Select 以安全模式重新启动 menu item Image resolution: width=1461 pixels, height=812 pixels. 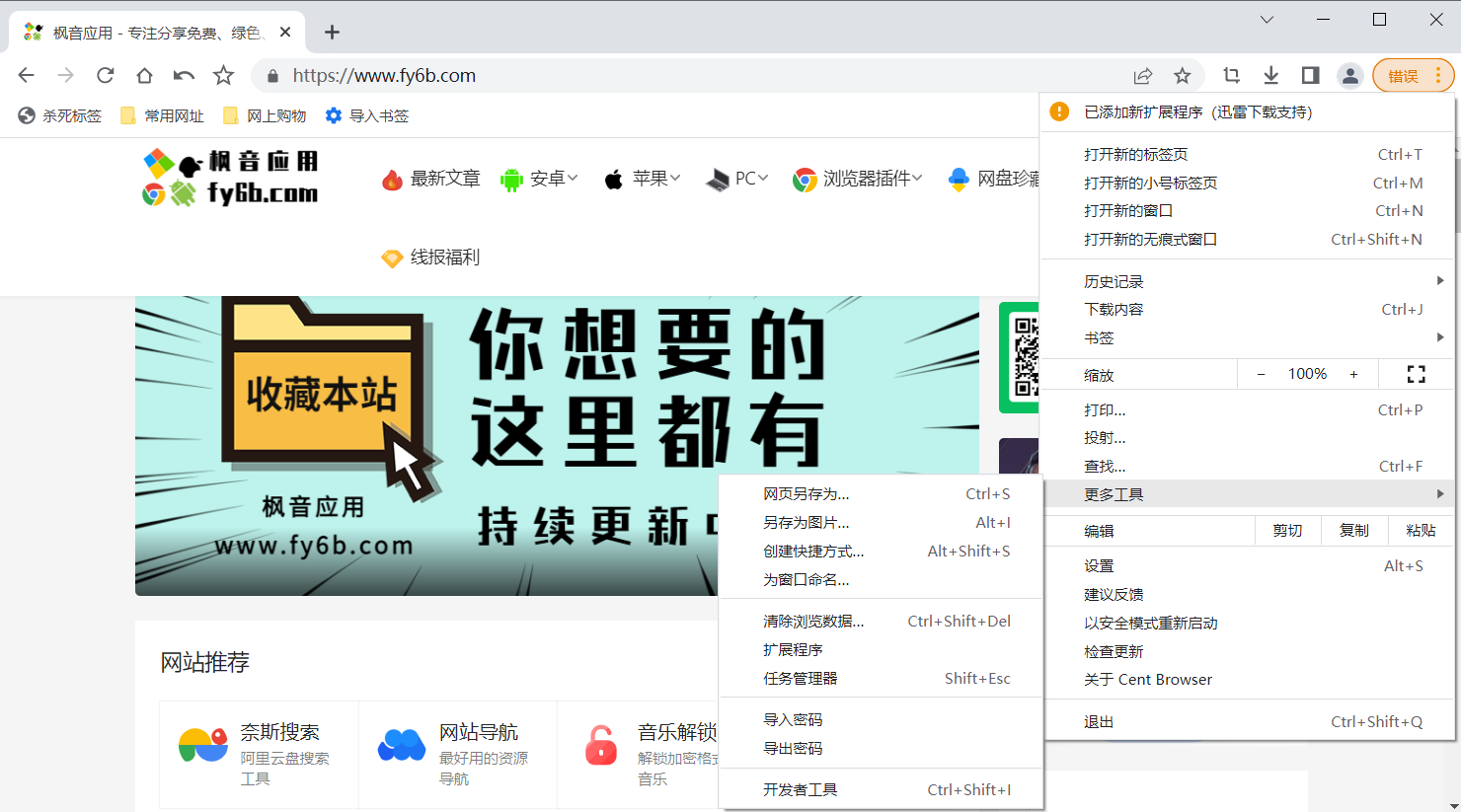1248,623
